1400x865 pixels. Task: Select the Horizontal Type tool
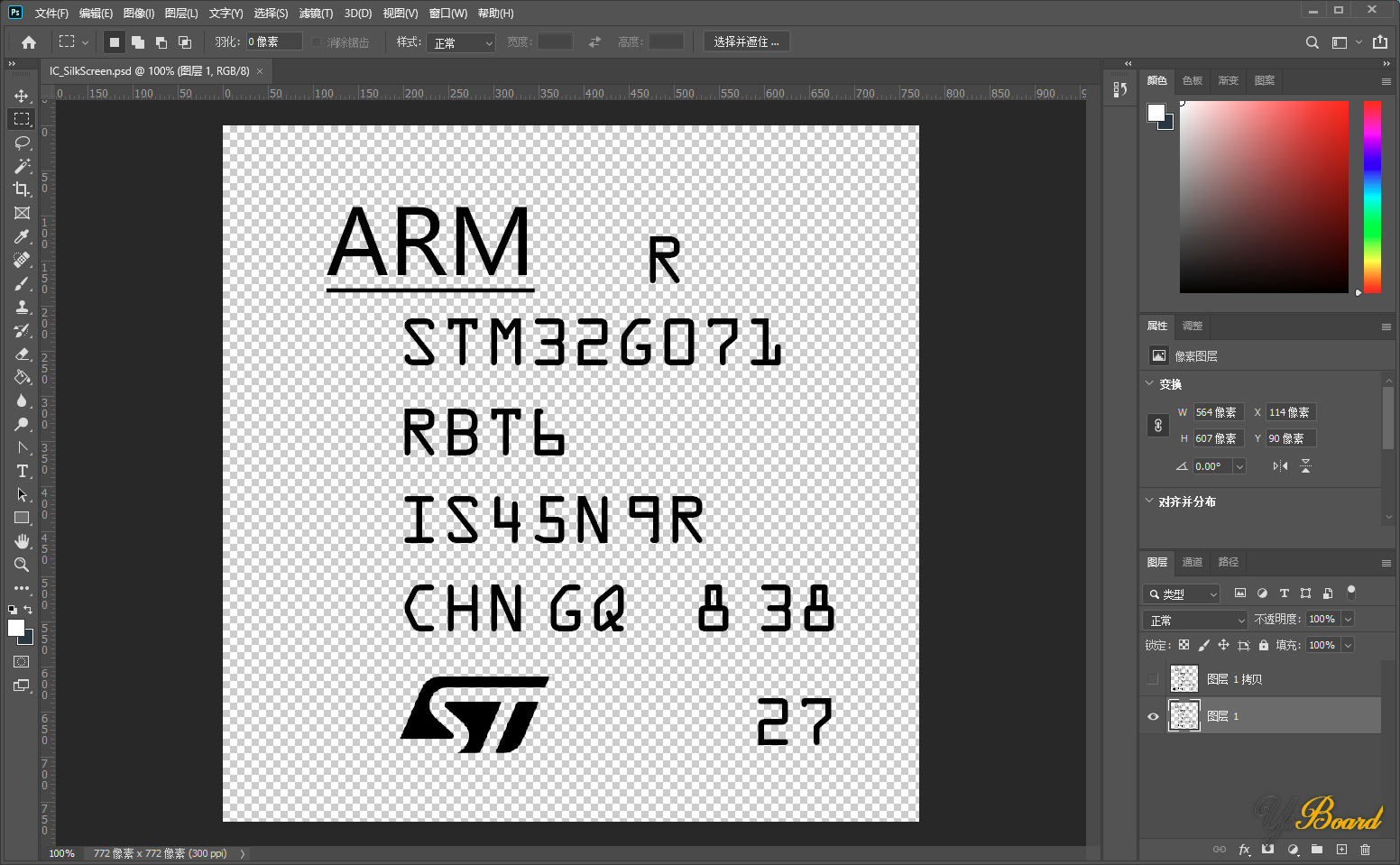click(x=22, y=471)
